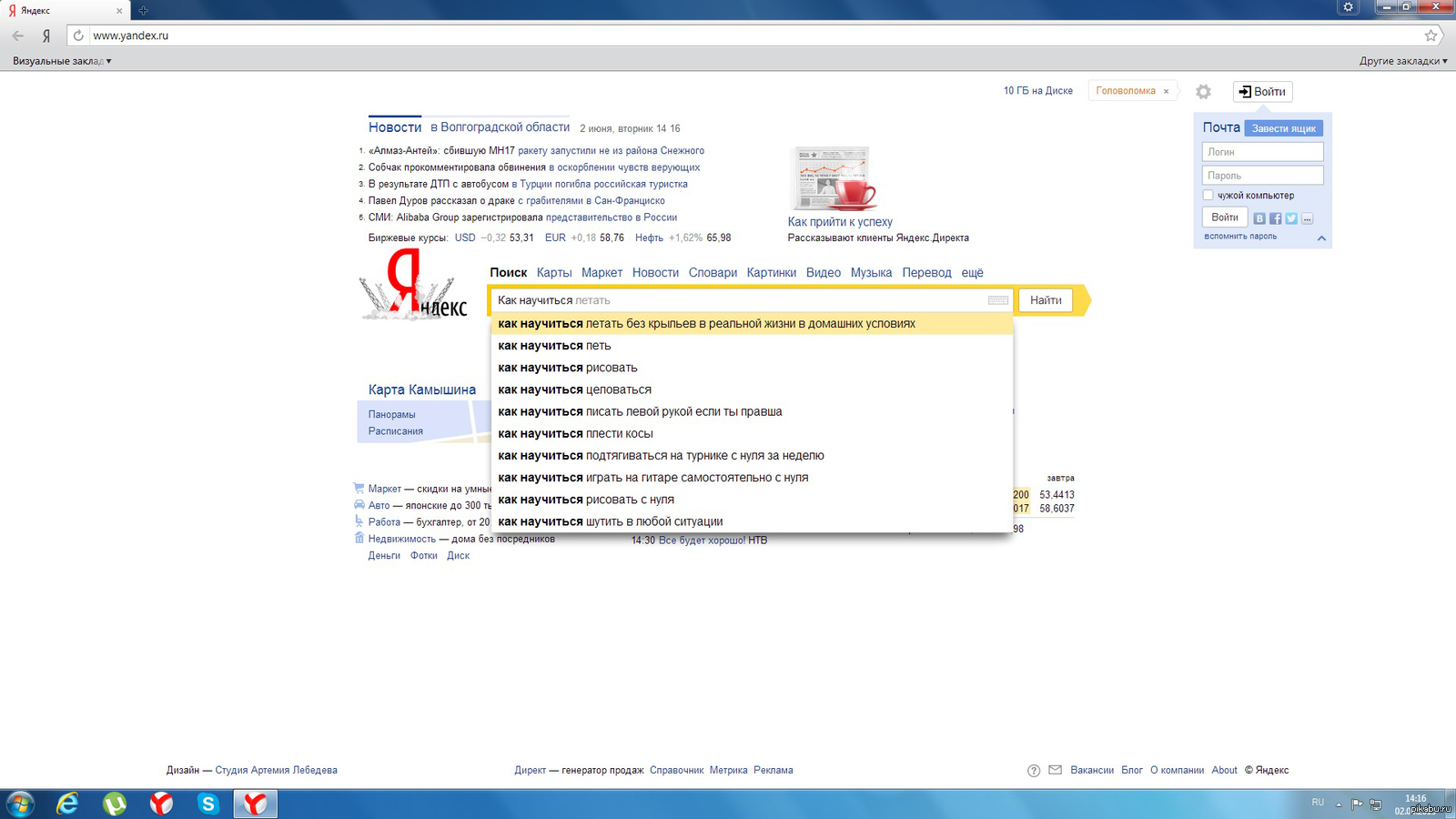Screen dimensions: 1456x819
Task: Choose suggestion 'как научиться плести косы'
Action: tap(752, 434)
